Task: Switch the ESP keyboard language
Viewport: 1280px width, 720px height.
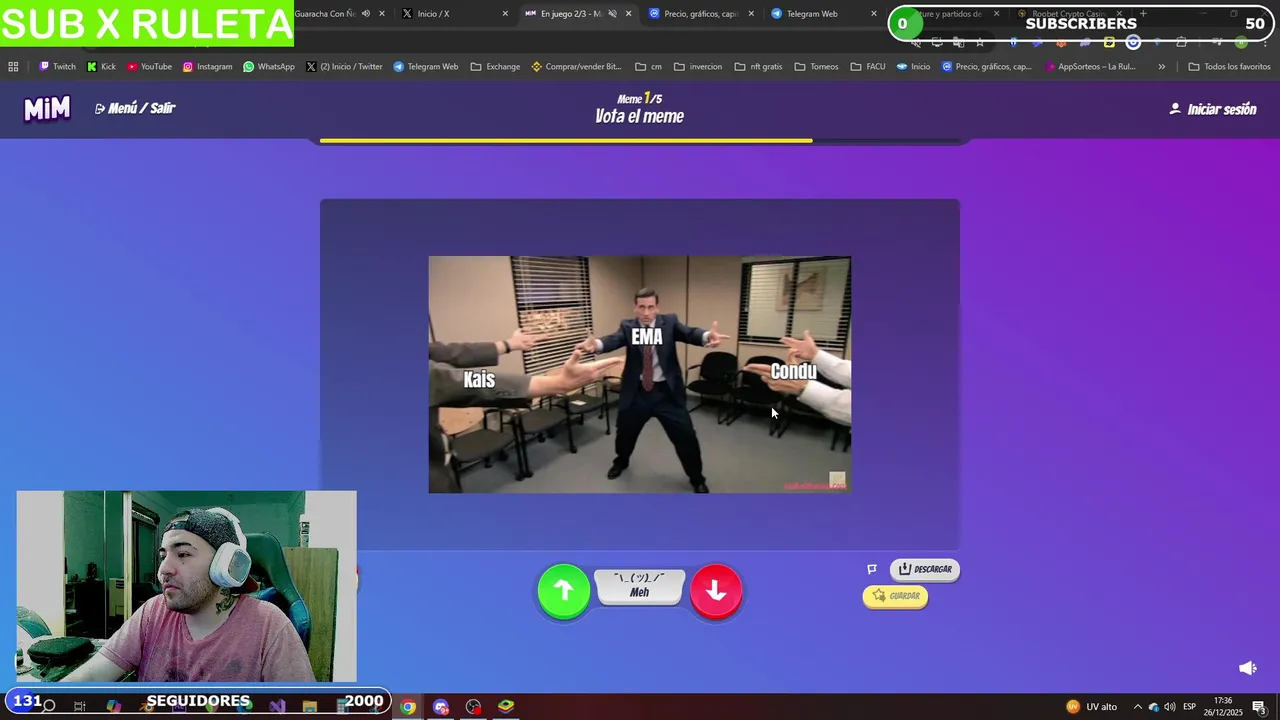Action: coord(1190,707)
